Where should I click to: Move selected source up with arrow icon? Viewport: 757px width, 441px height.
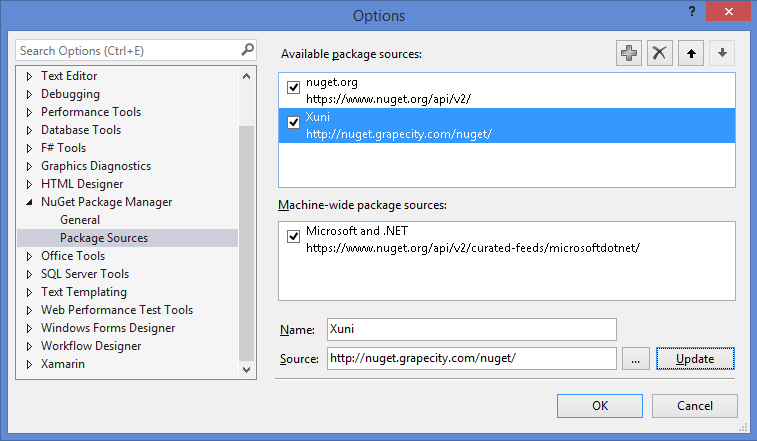[690, 54]
